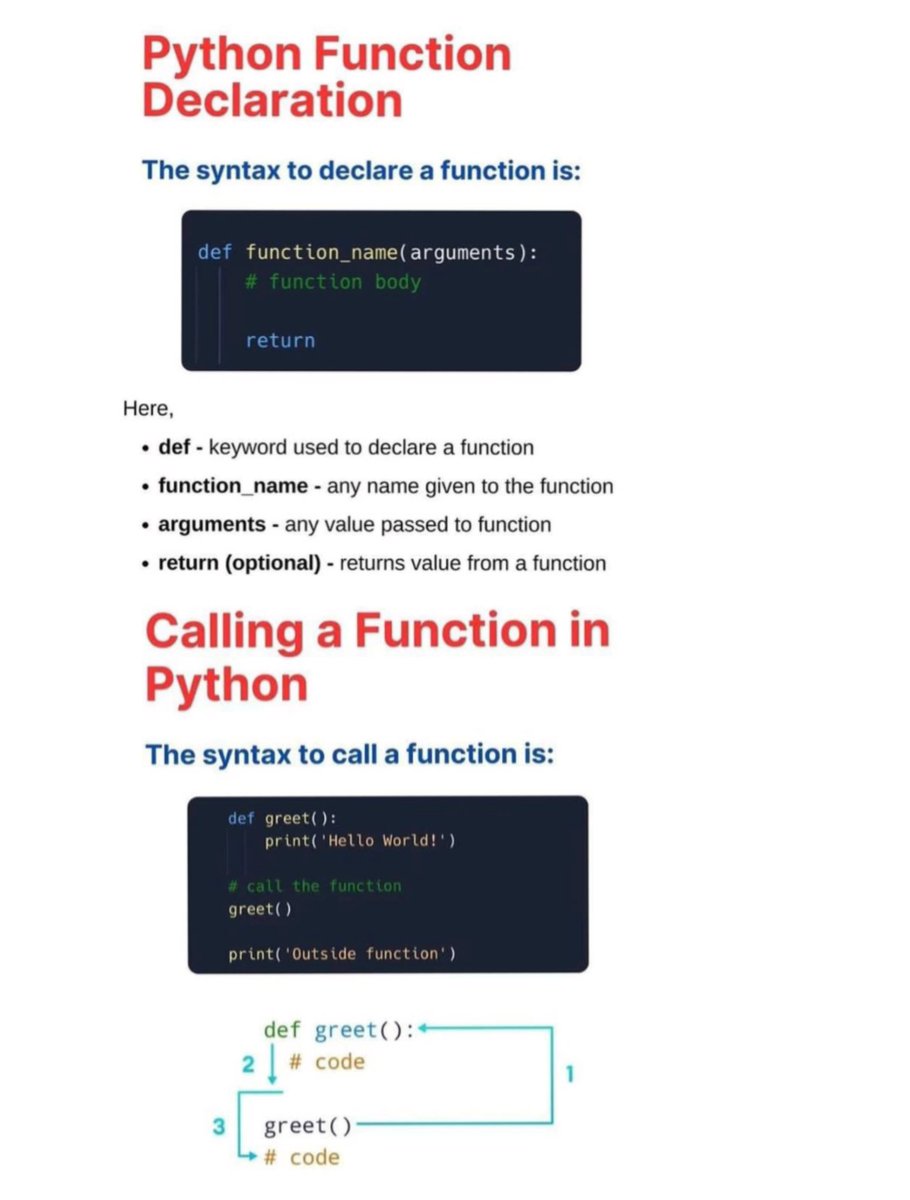
Task: Select "The syntax to declare a function is:" subheading
Action: 361,170
